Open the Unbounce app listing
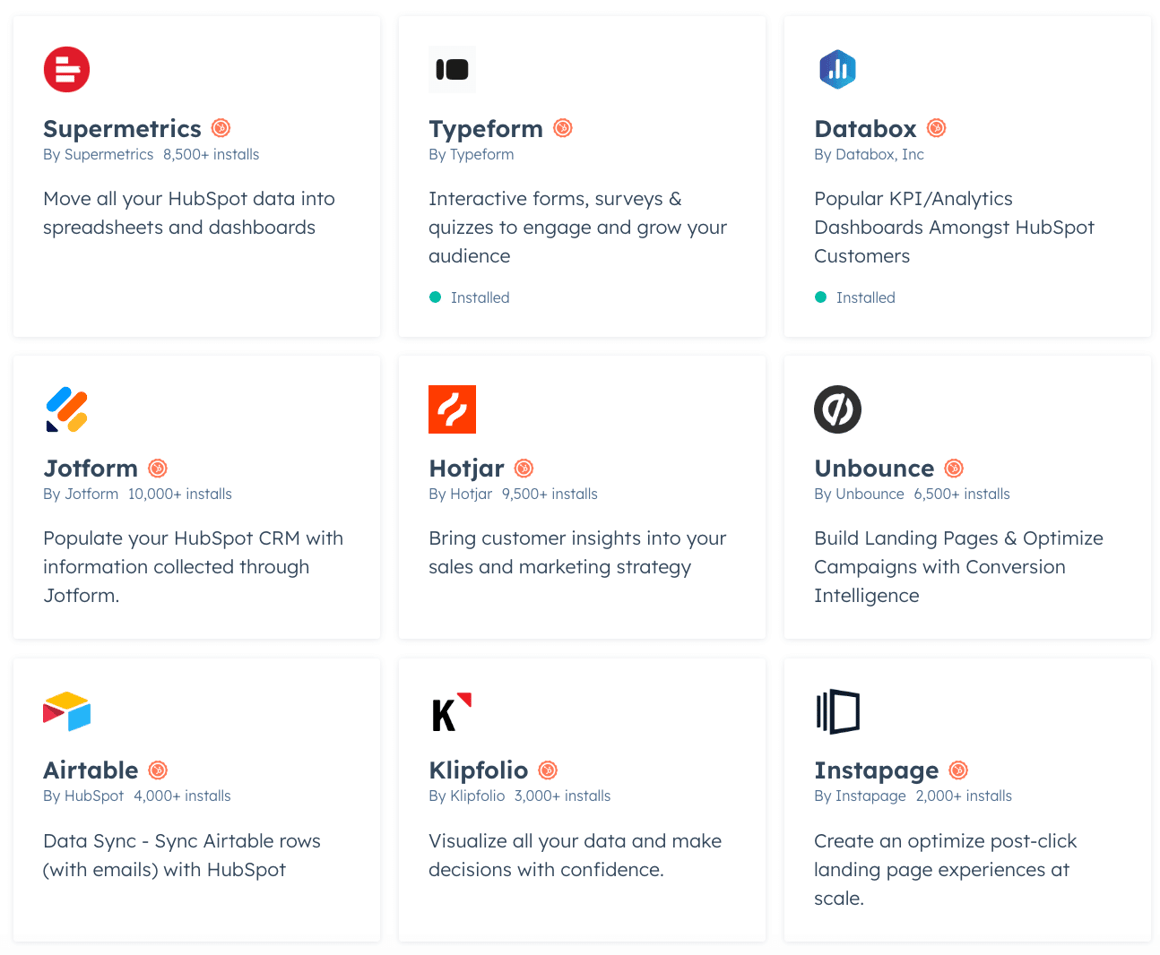 click(874, 468)
